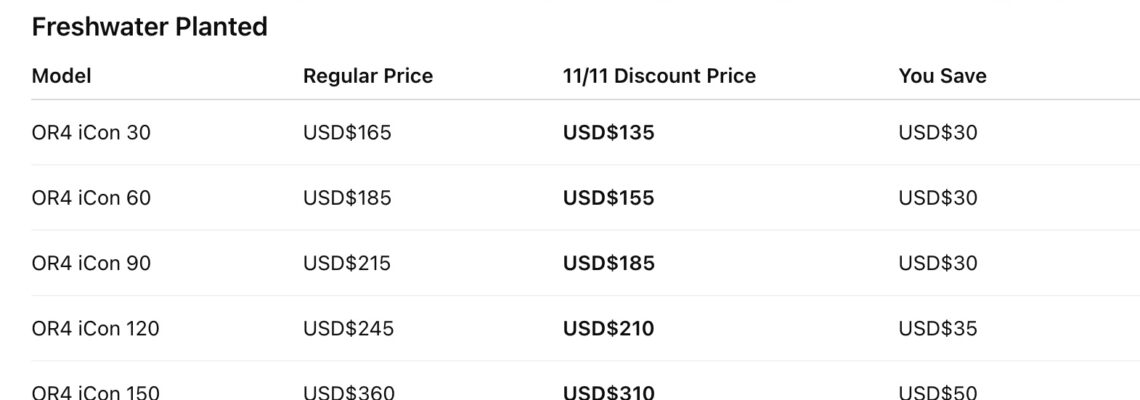This screenshot has width=1140, height=400.
Task: Select the OR4 iCon 120 model name
Action: click(95, 328)
